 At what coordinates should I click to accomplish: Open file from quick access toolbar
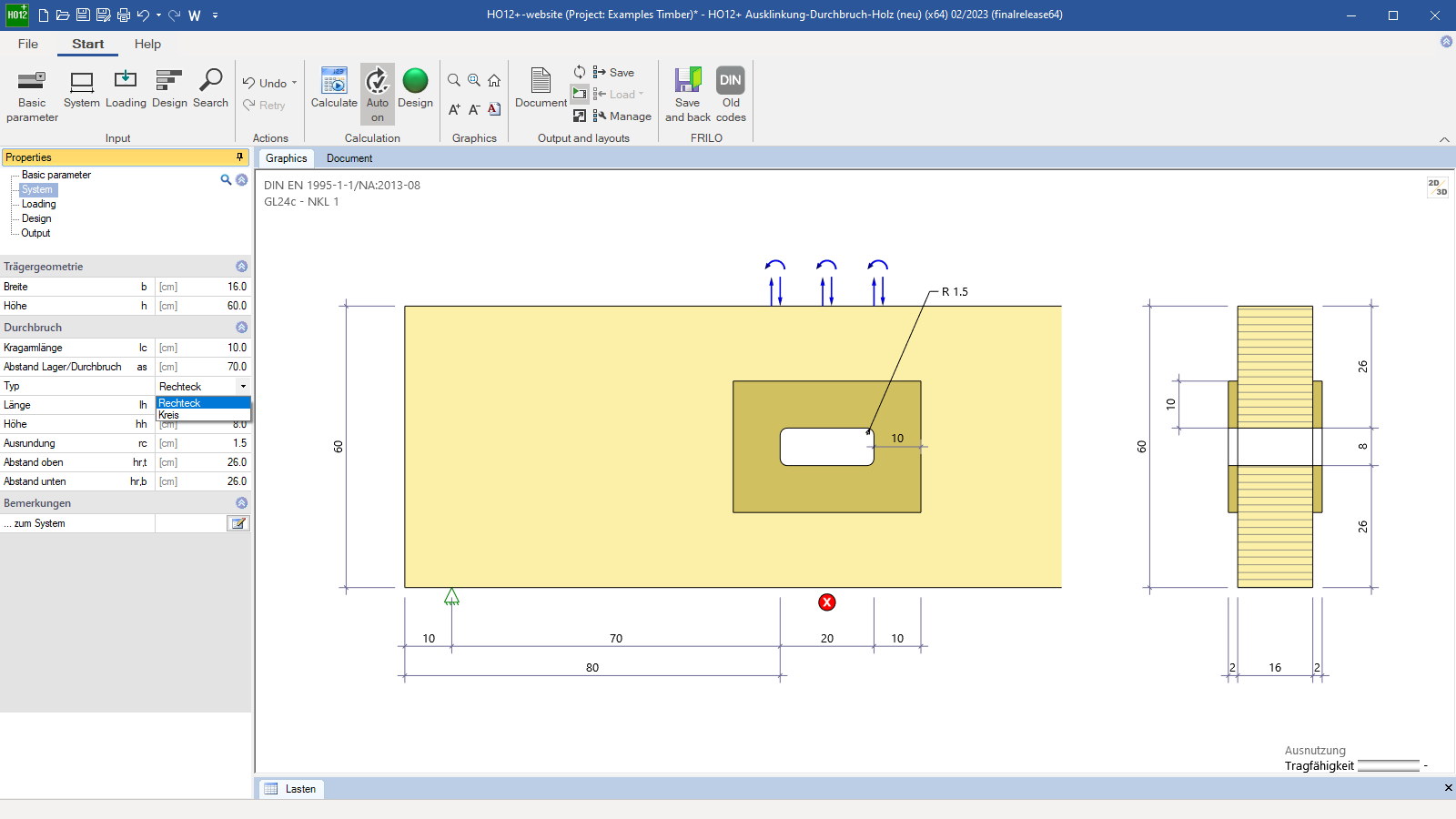coord(63,15)
